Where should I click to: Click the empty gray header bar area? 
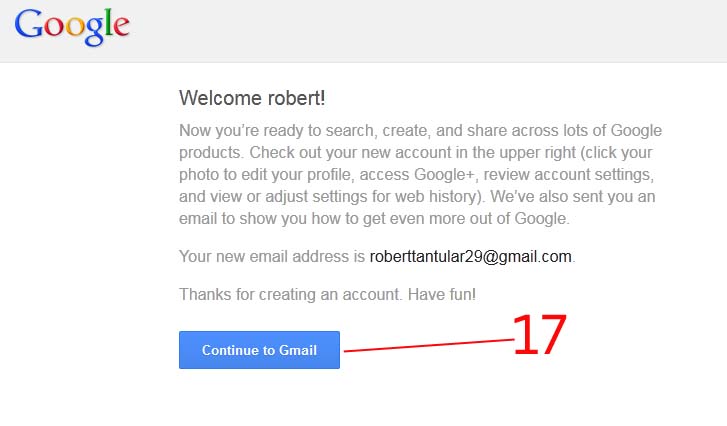point(417,31)
